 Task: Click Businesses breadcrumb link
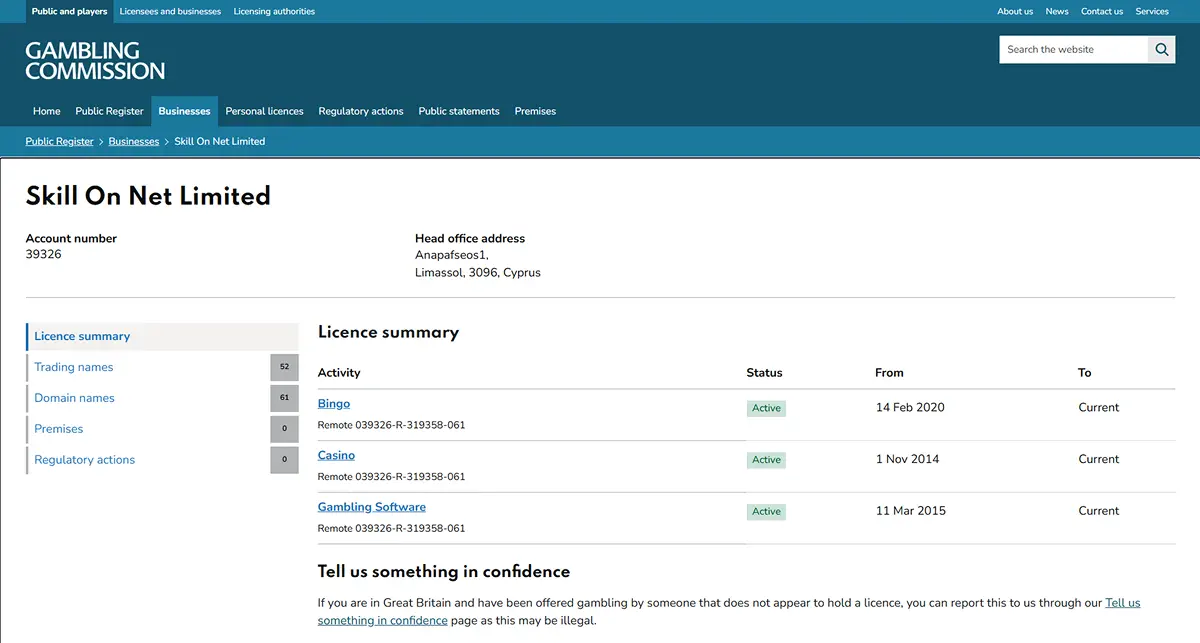tap(134, 141)
